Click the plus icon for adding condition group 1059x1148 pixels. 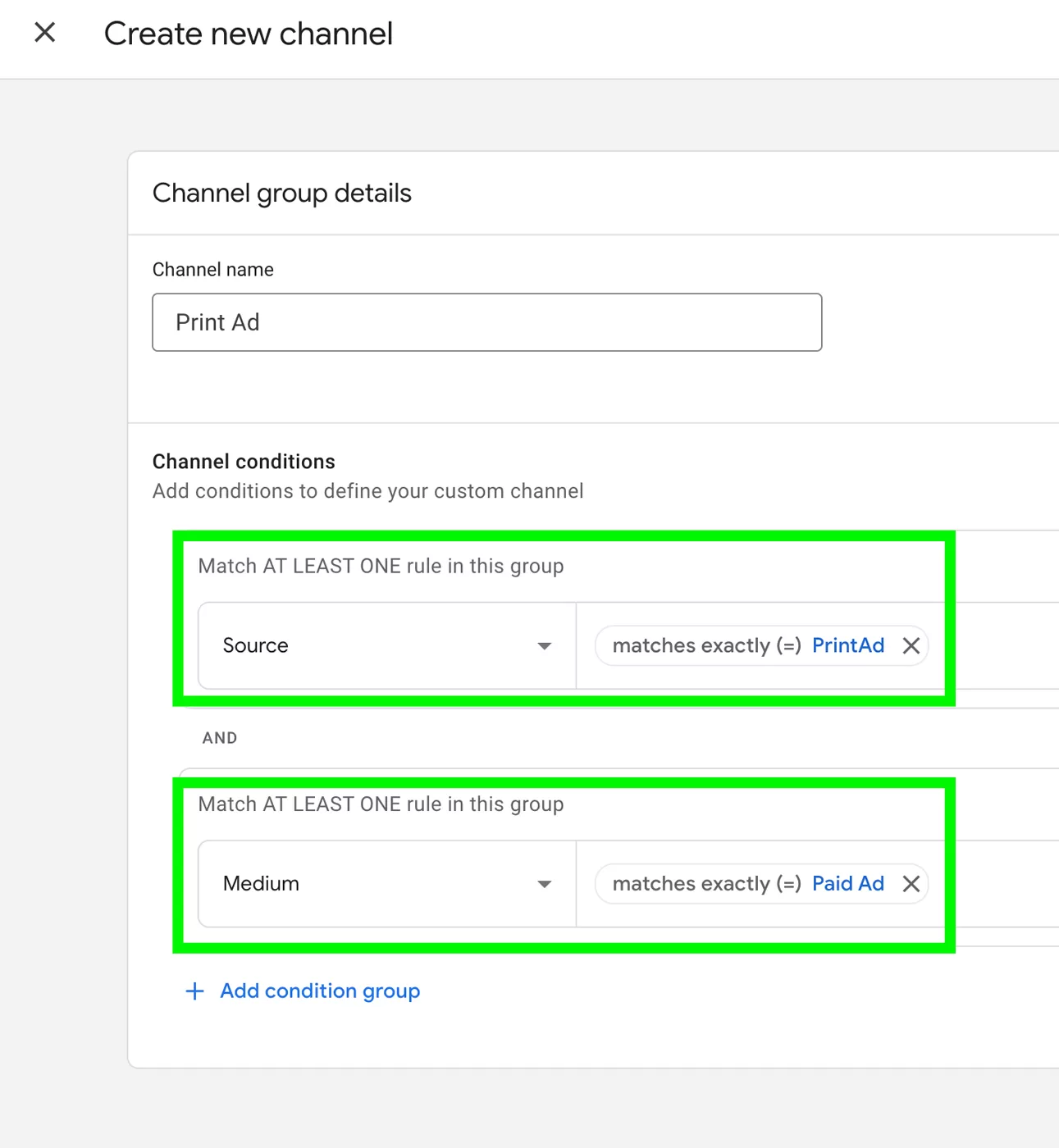pos(194,991)
